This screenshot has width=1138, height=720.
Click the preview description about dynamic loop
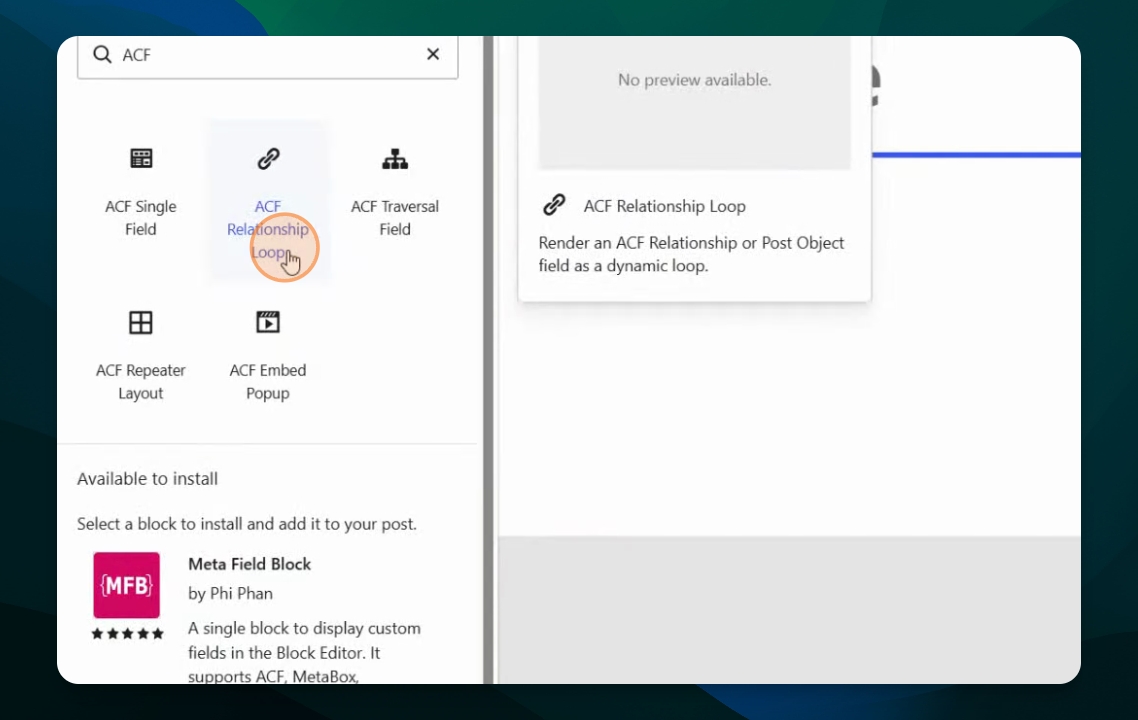click(x=691, y=254)
